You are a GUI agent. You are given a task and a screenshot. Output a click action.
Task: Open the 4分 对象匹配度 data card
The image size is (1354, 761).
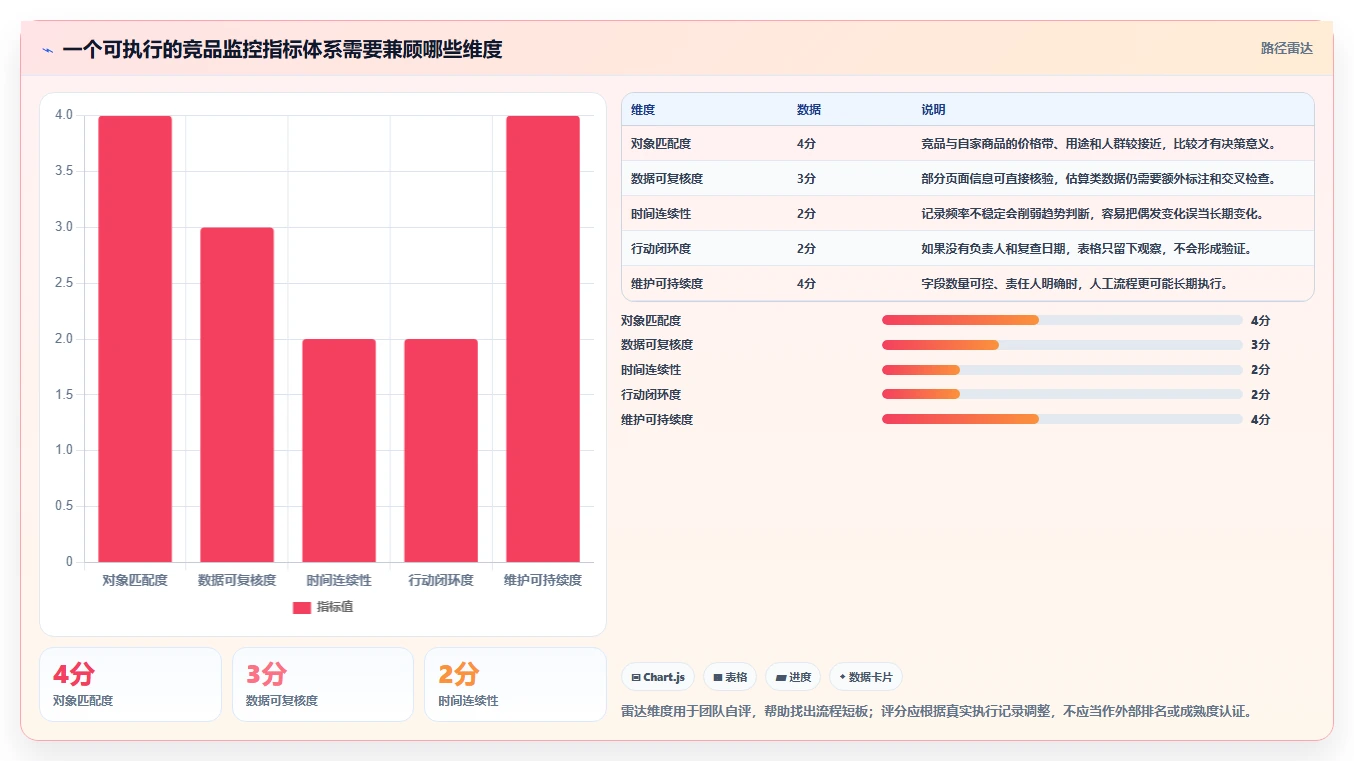130,684
